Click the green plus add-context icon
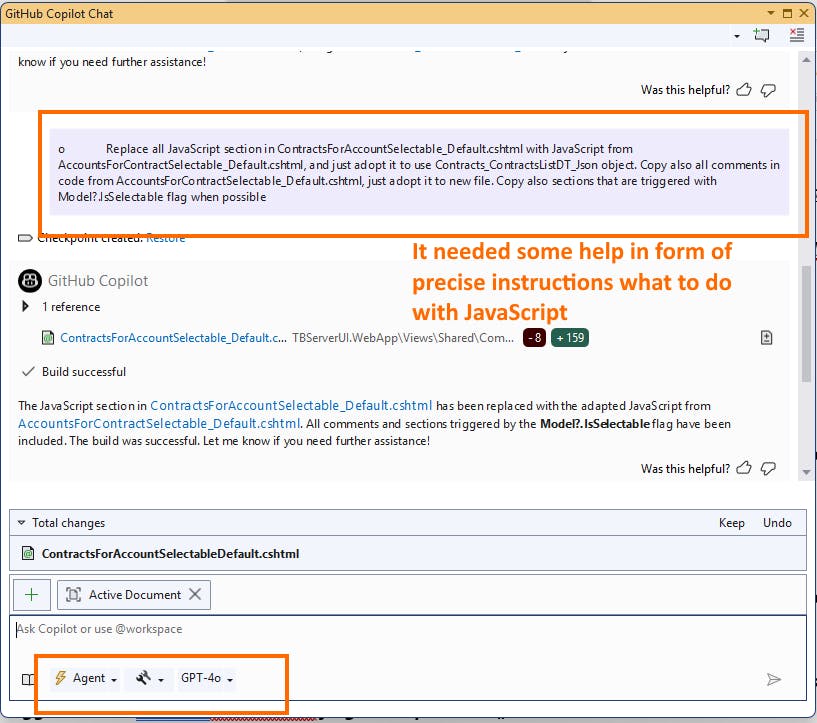 pyautogui.click(x=31, y=594)
